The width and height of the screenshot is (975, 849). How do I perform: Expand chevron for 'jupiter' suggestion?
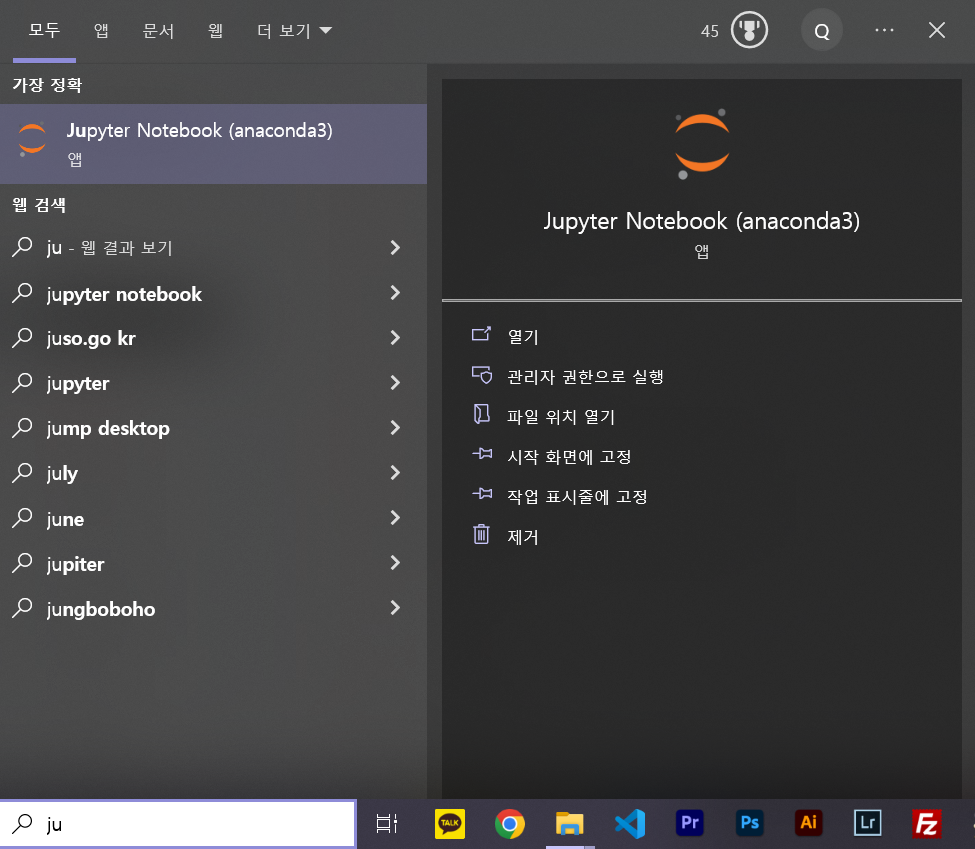pyautogui.click(x=395, y=563)
